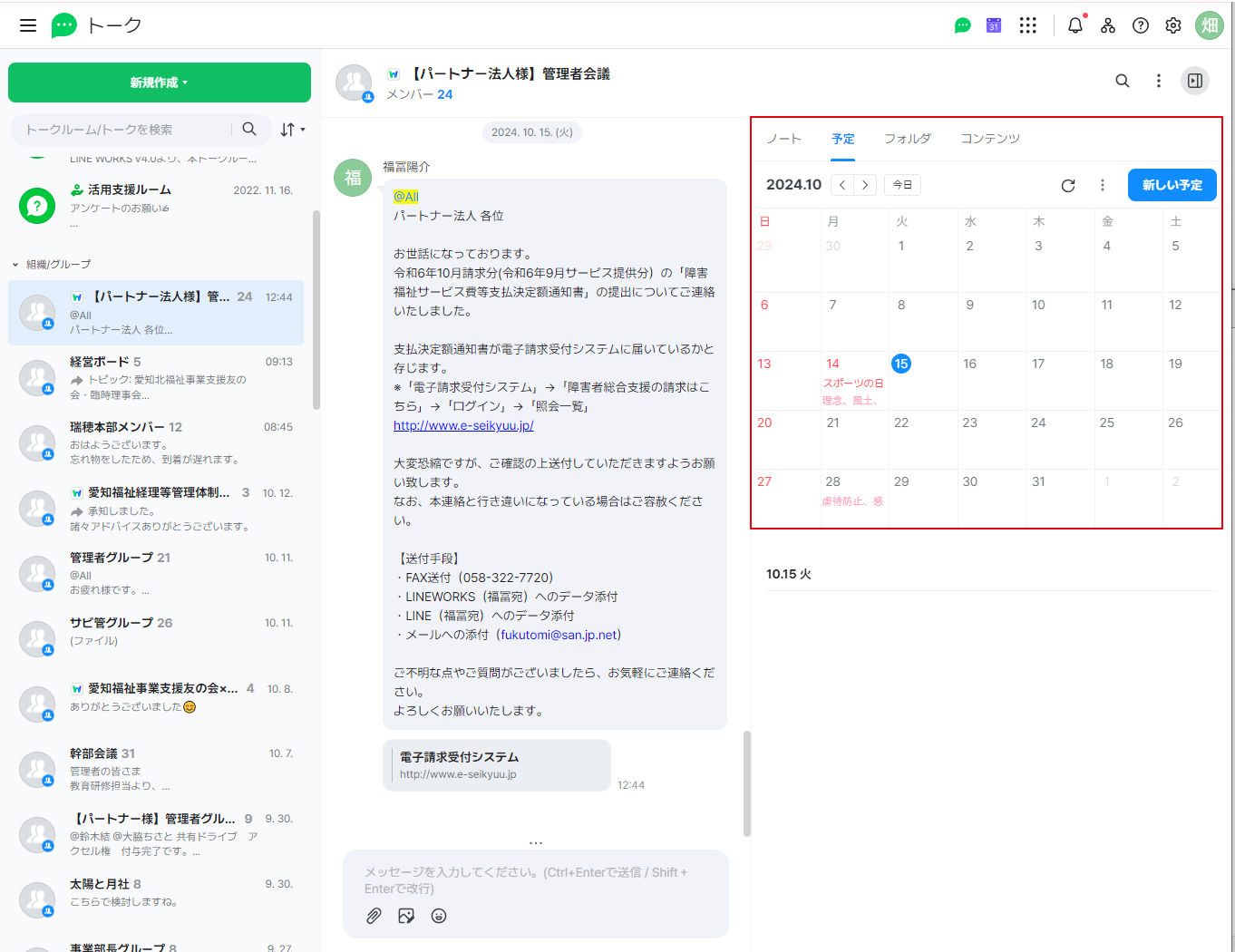Click the talk list scrollbar
Image resolution: width=1235 pixels, height=952 pixels.
(316, 310)
